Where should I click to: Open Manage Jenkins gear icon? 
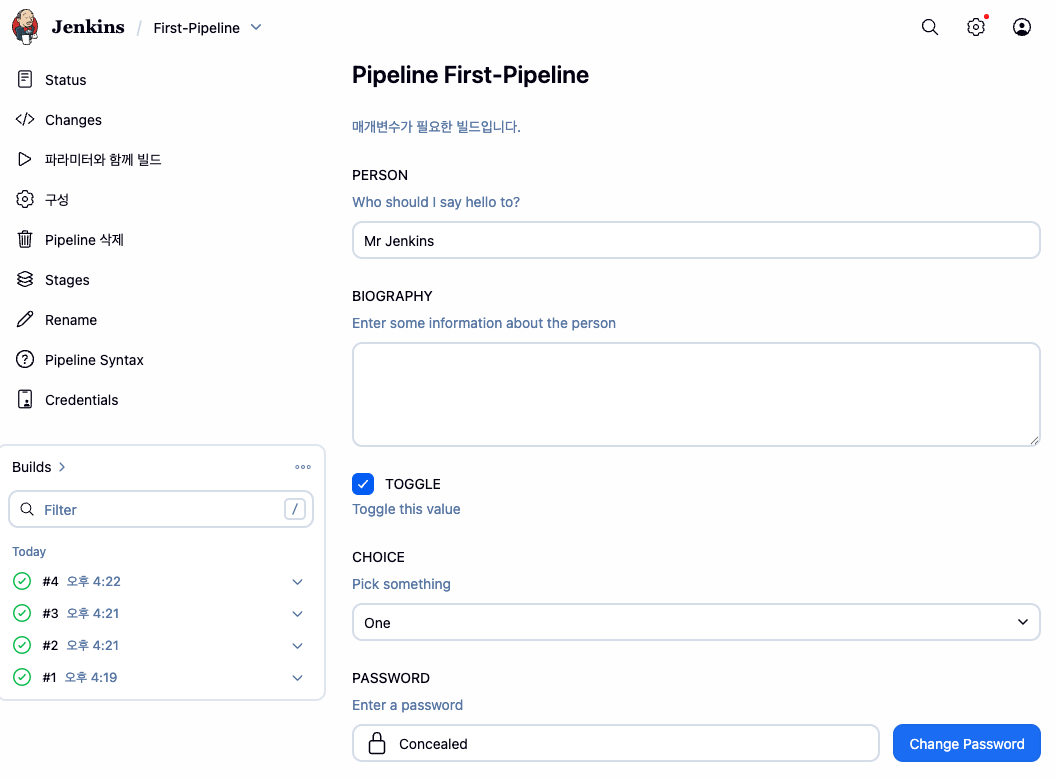[x=976, y=28]
